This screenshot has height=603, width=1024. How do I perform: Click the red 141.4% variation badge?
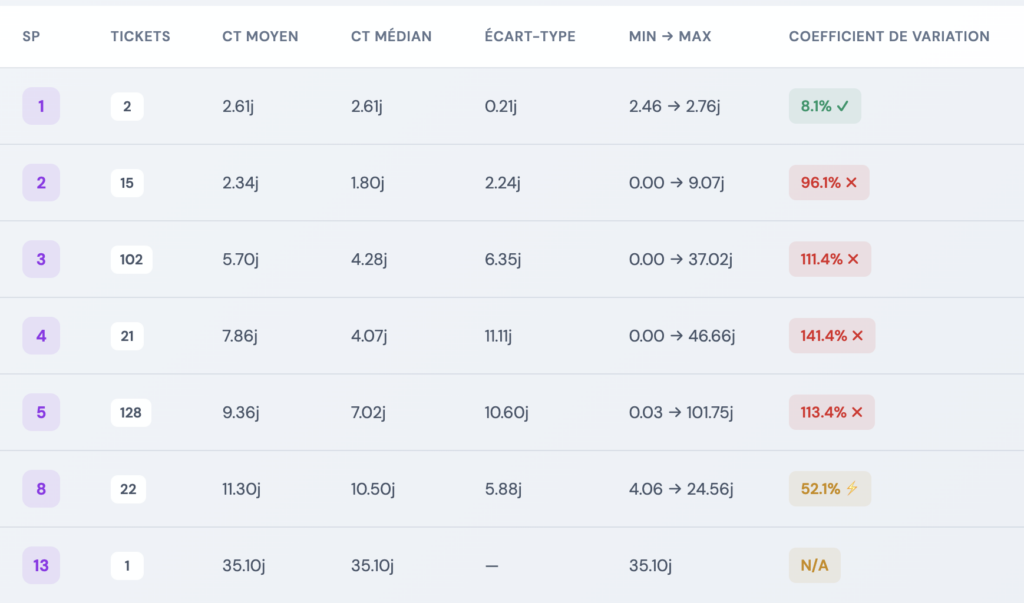tap(831, 336)
